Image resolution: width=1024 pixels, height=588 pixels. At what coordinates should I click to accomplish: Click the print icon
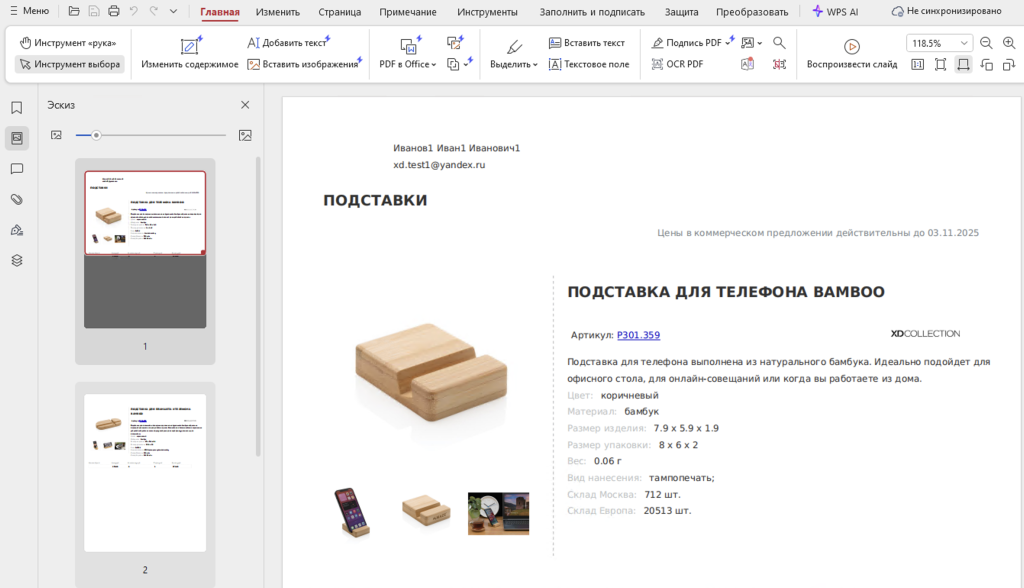click(113, 11)
